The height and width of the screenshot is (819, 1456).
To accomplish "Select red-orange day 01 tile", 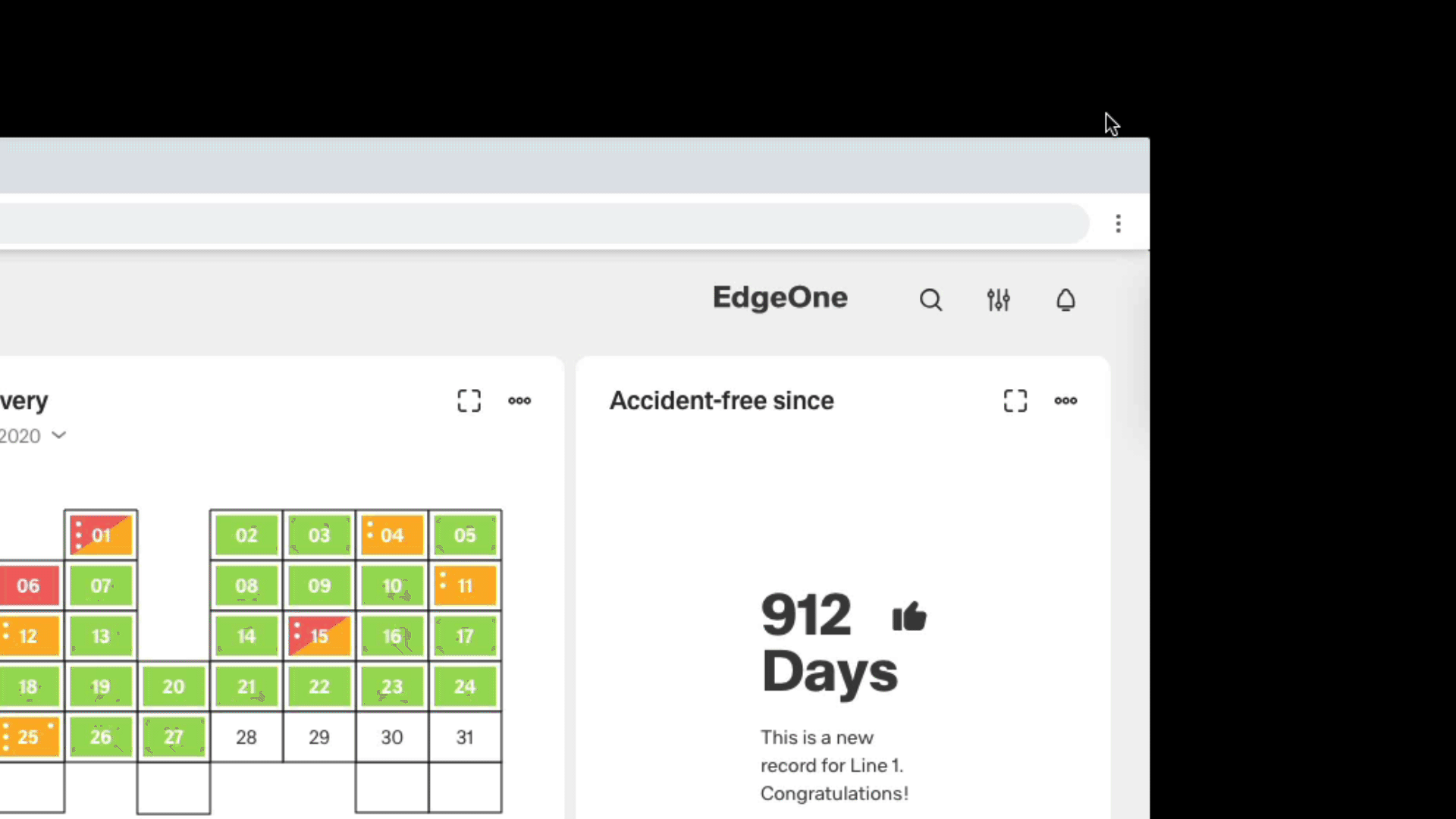I will (x=101, y=535).
